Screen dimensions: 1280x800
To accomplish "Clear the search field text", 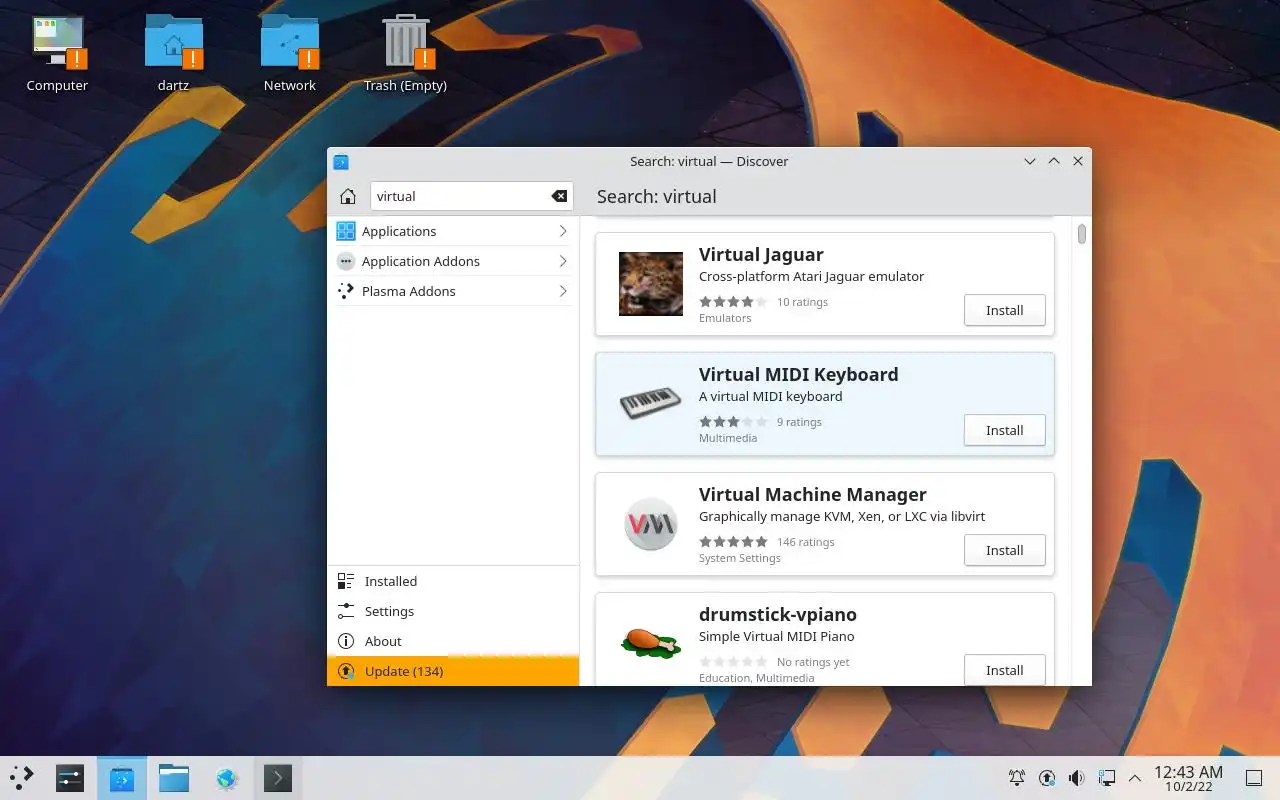I will pos(559,196).
